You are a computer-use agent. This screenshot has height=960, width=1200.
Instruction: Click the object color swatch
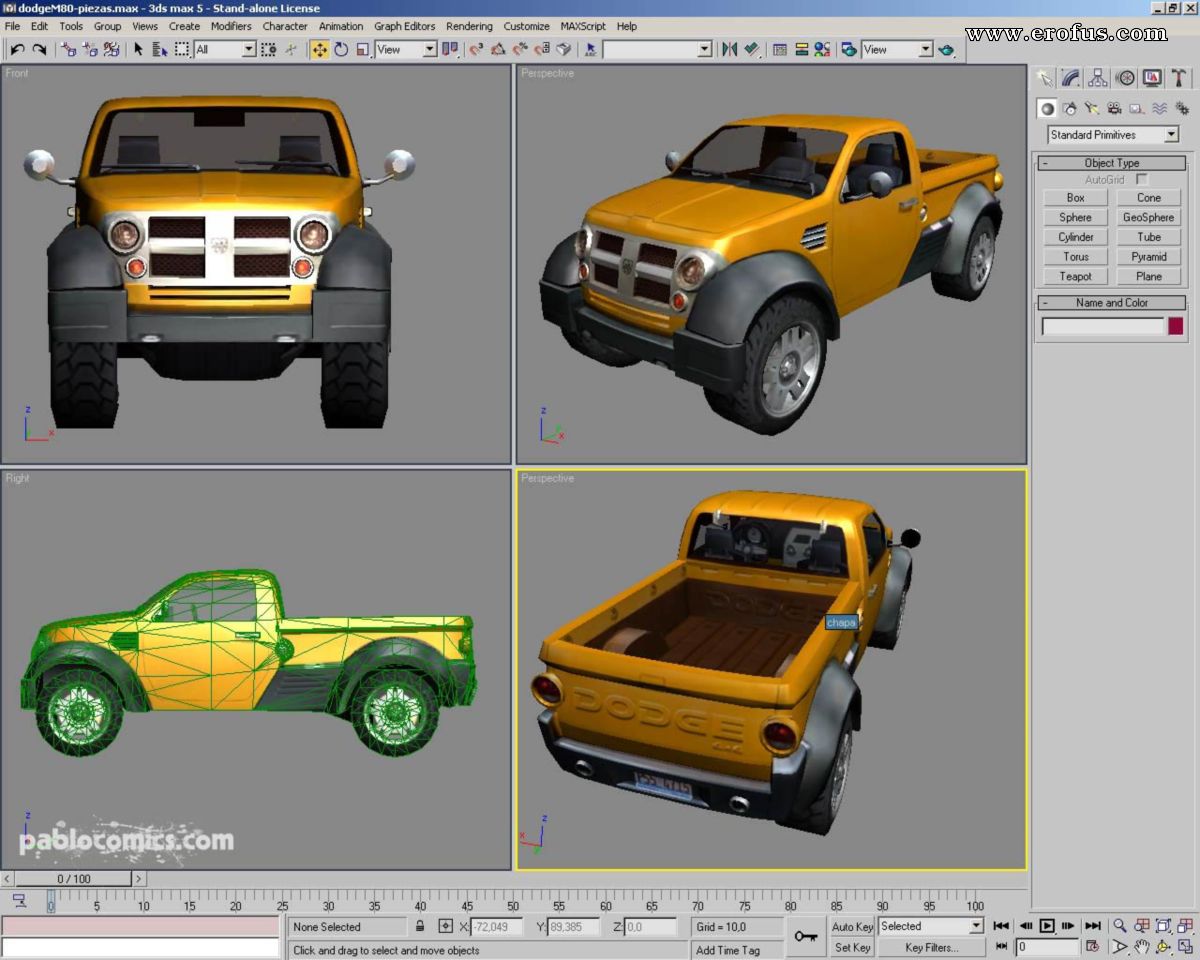(1175, 326)
